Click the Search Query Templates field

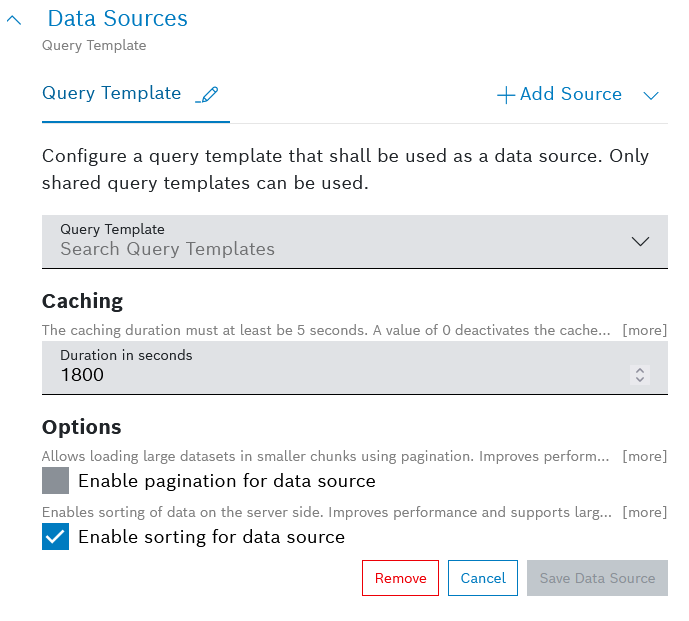pyautogui.click(x=300, y=249)
